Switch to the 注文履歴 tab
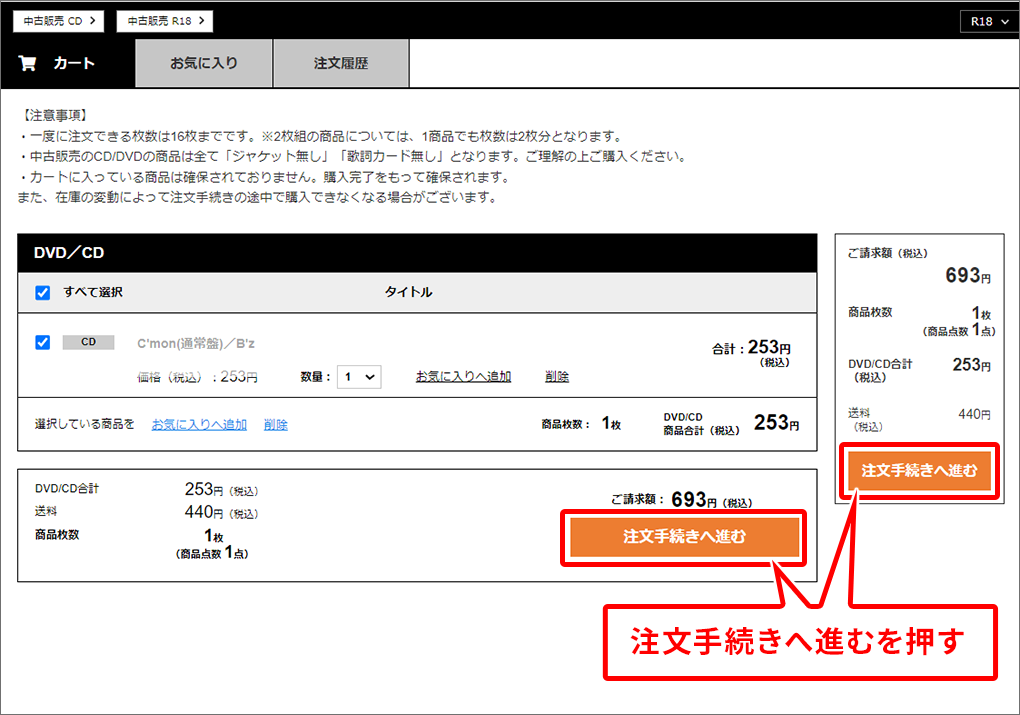The width and height of the screenshot is (1020, 715). (341, 63)
